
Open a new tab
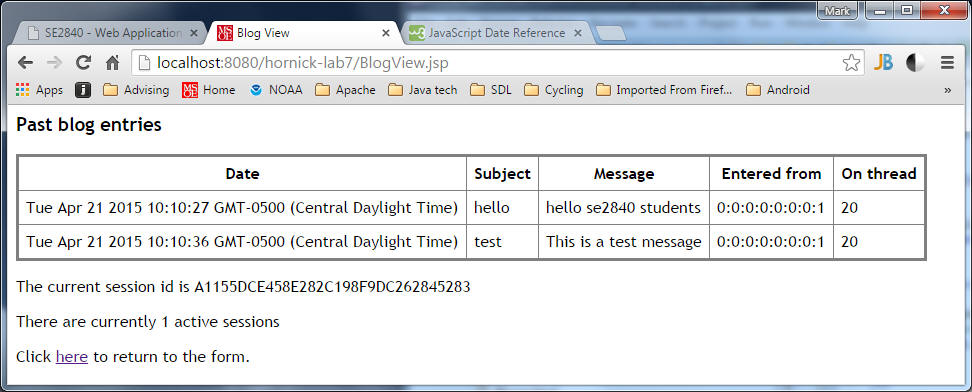pyautogui.click(x=611, y=34)
